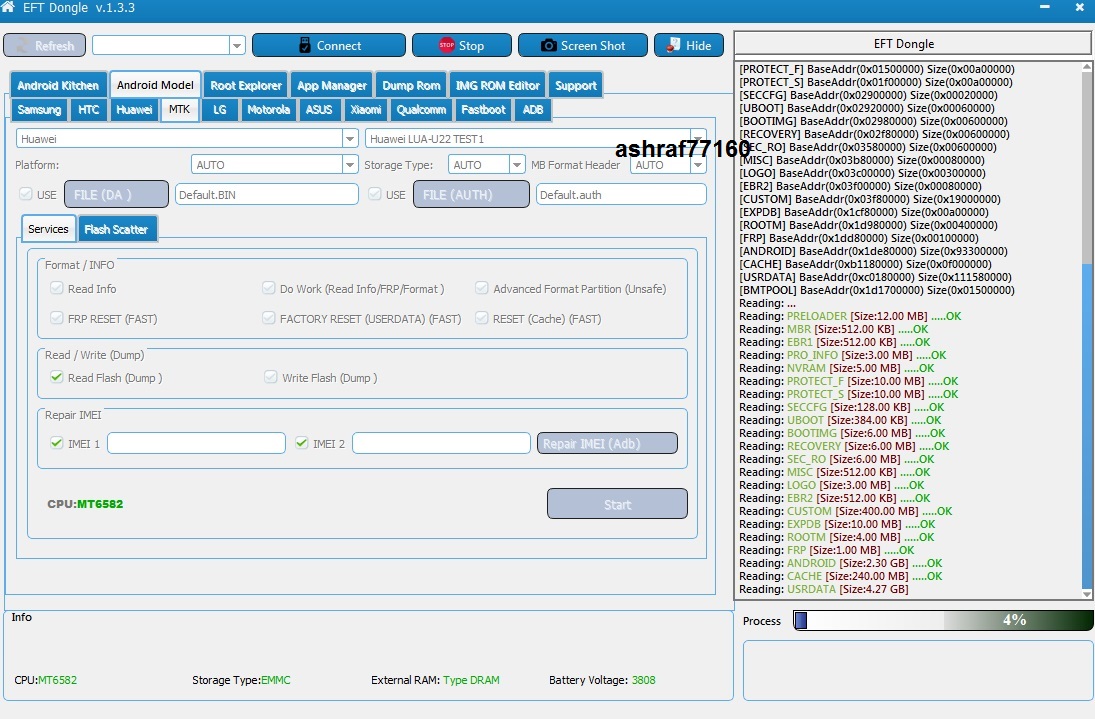Screen dimensions: 1095x719
Task: Click the Start button
Action: point(617,504)
